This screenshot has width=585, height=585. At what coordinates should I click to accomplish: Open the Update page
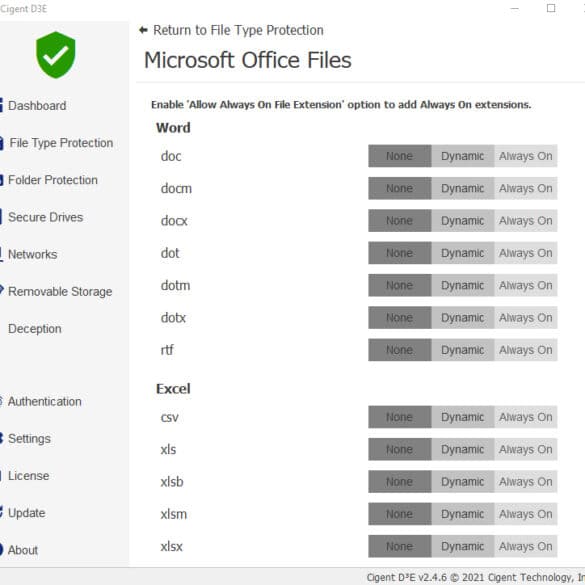tap(26, 513)
